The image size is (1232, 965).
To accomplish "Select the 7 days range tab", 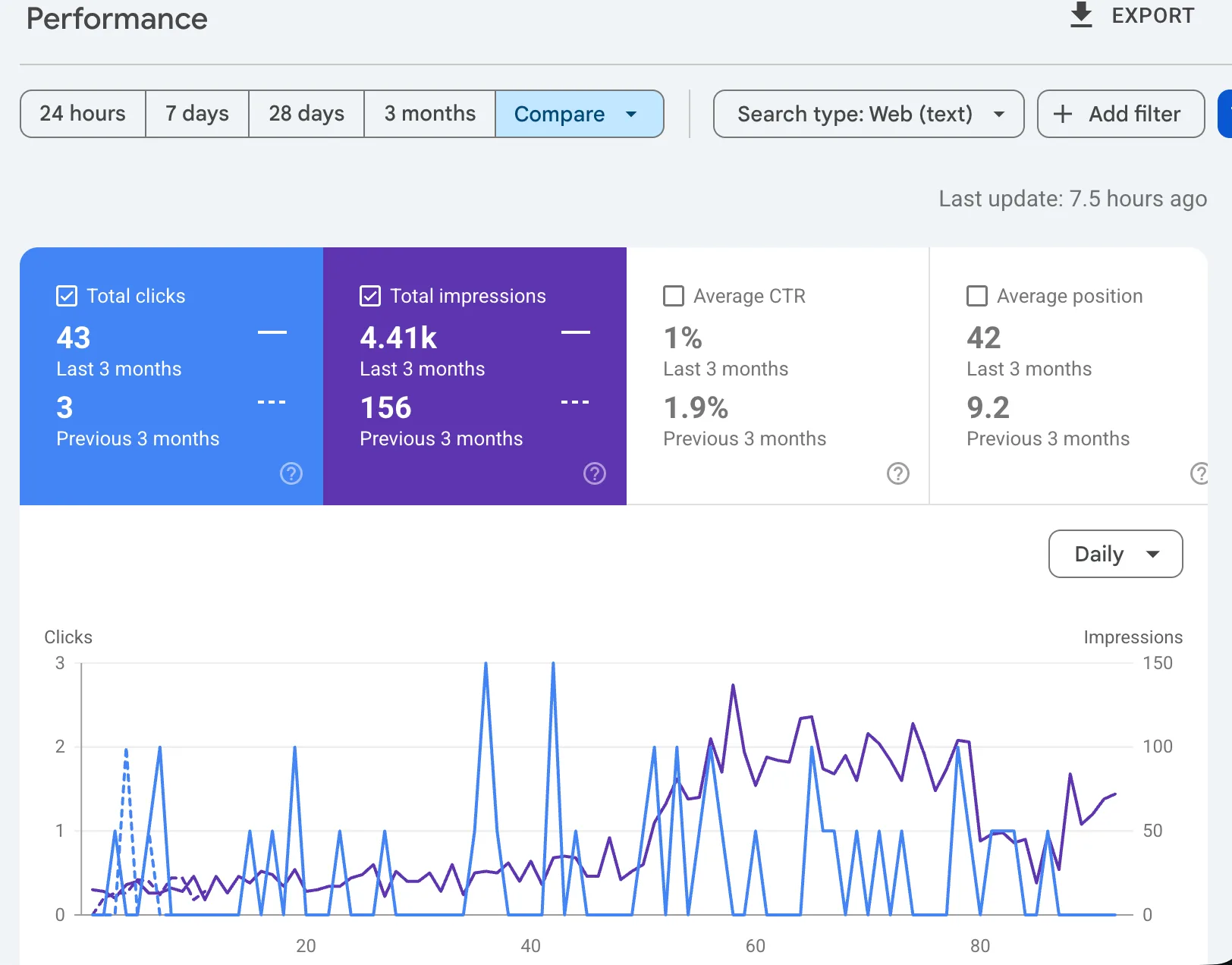I will click(x=197, y=114).
